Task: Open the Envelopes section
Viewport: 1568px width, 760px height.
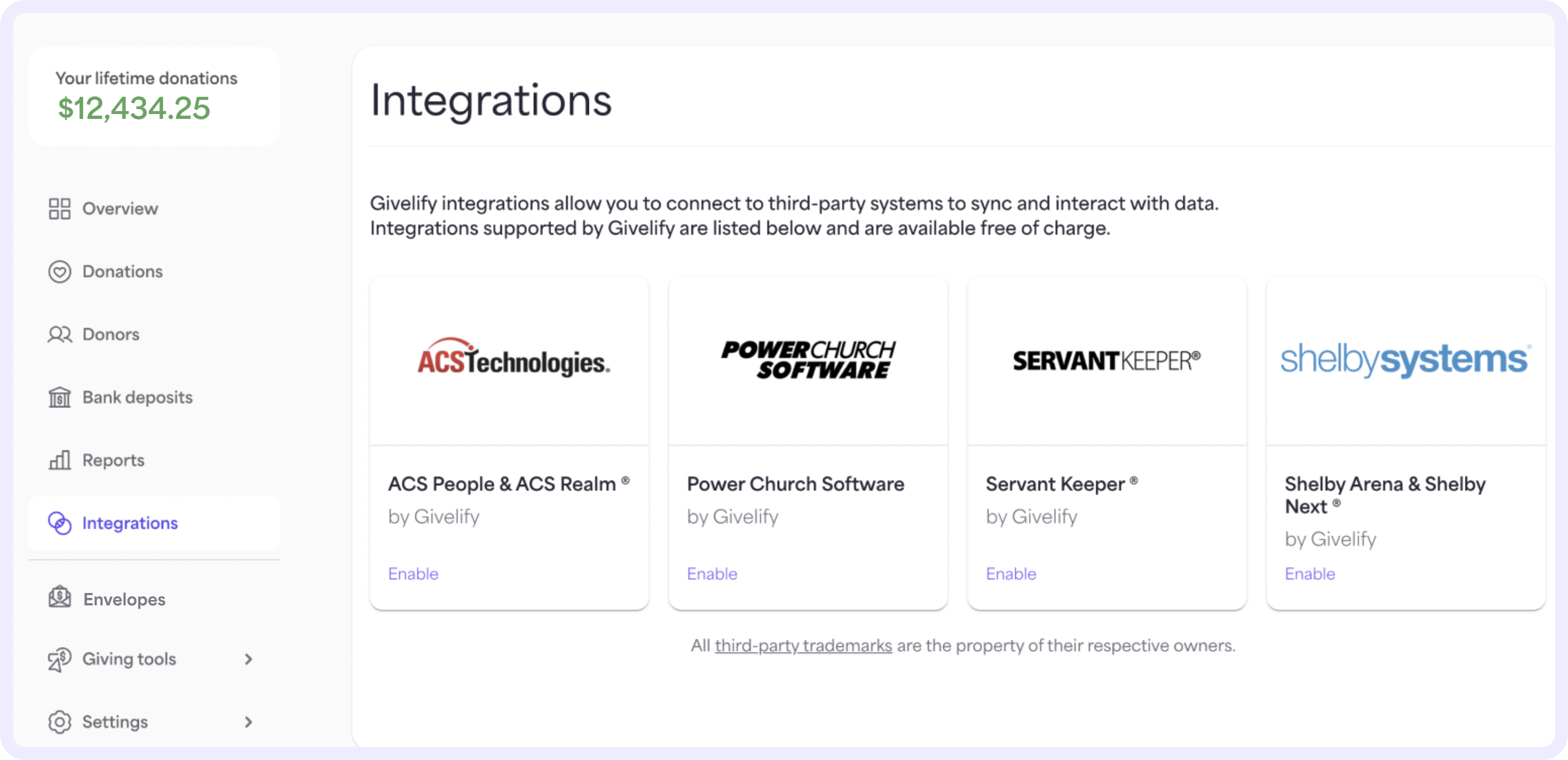Action: tap(124, 599)
